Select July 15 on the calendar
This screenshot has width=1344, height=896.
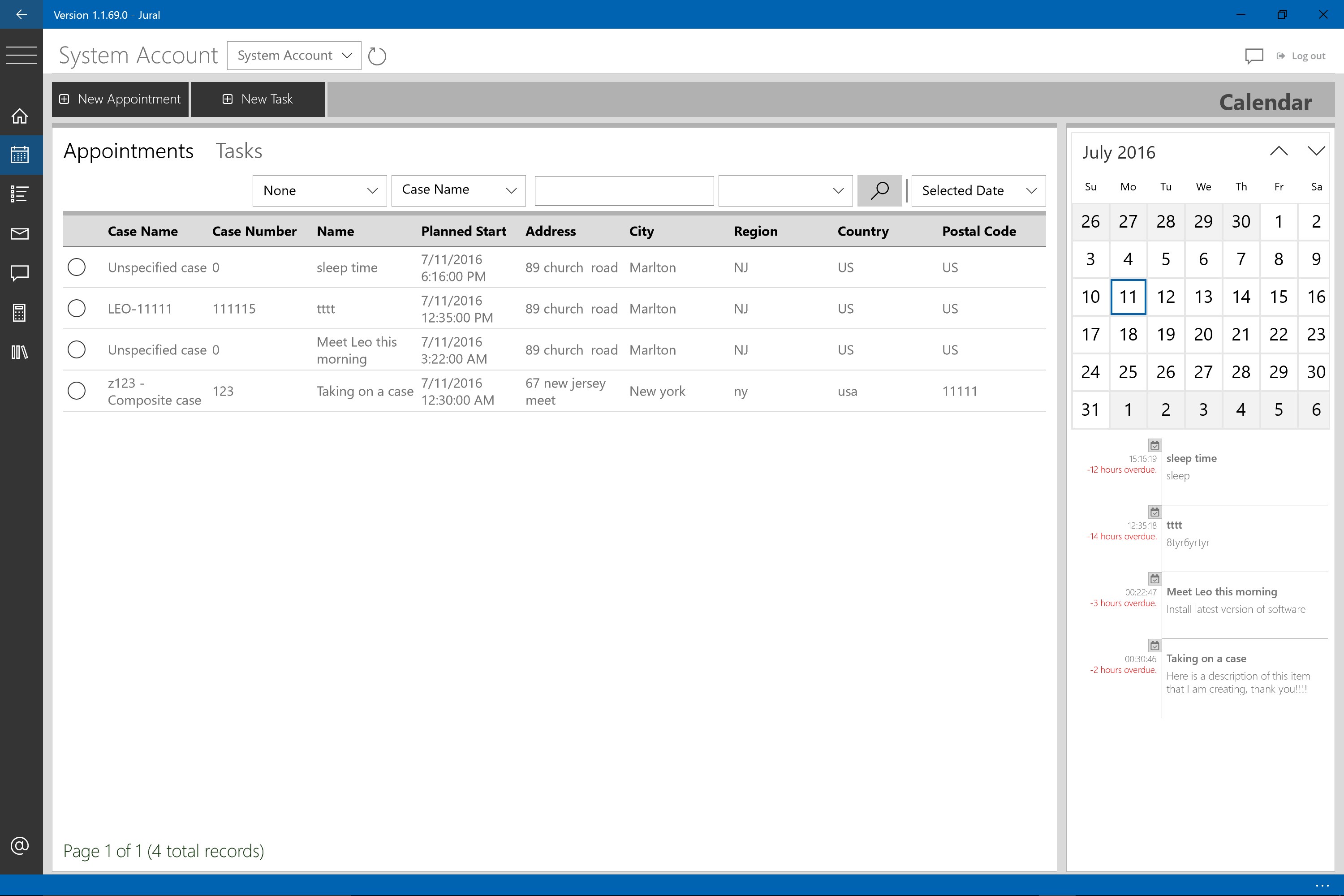coord(1278,297)
